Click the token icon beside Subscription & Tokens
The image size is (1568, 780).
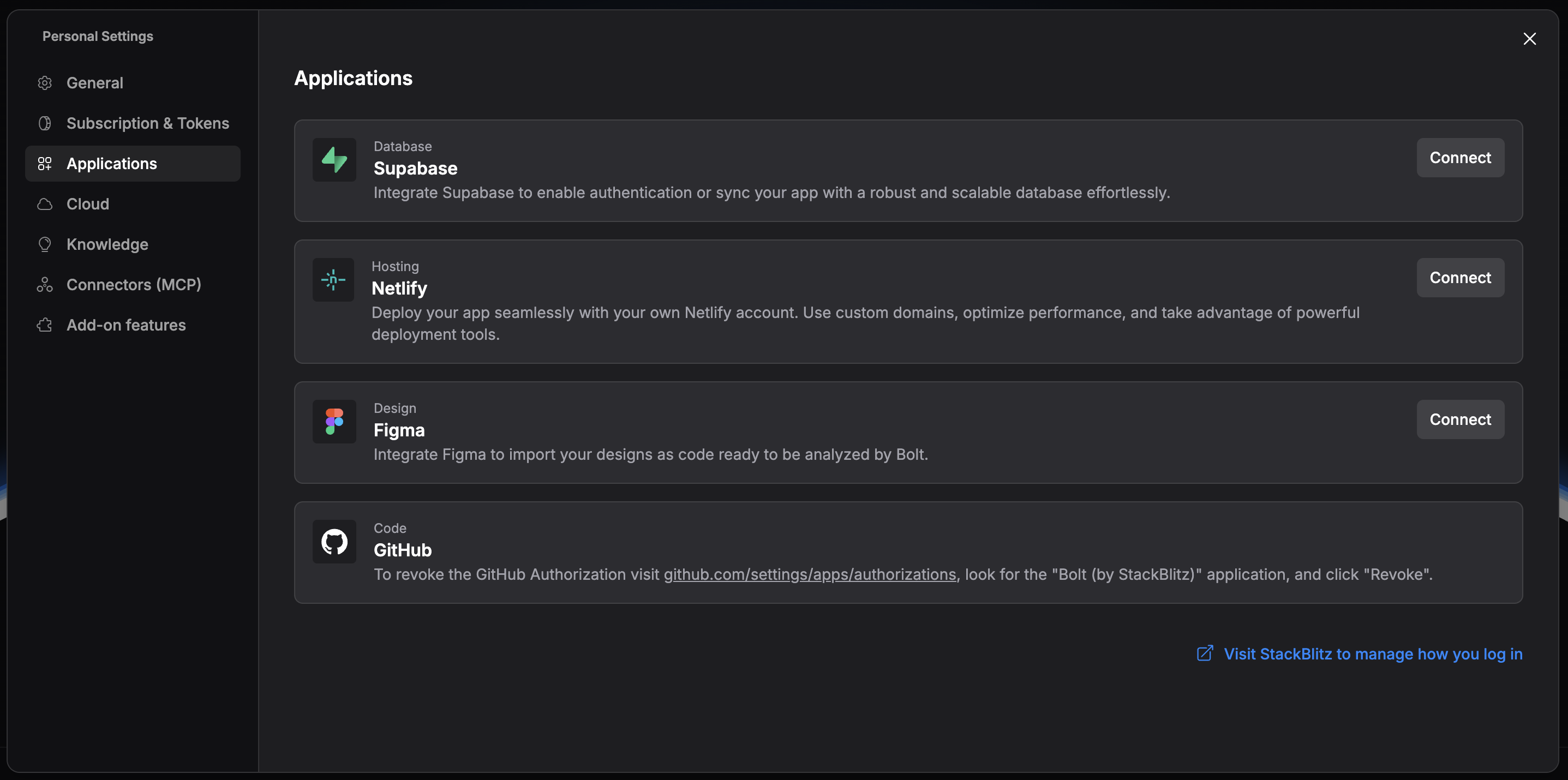click(44, 123)
